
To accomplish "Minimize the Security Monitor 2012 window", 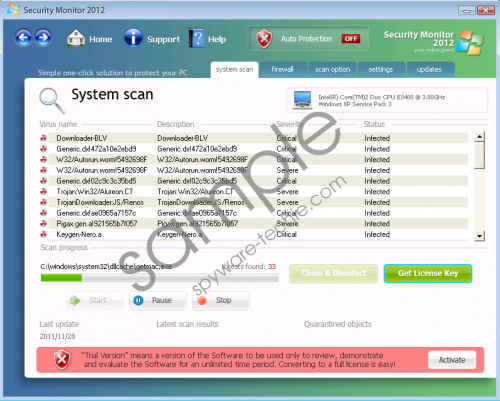I will [x=466, y=10].
